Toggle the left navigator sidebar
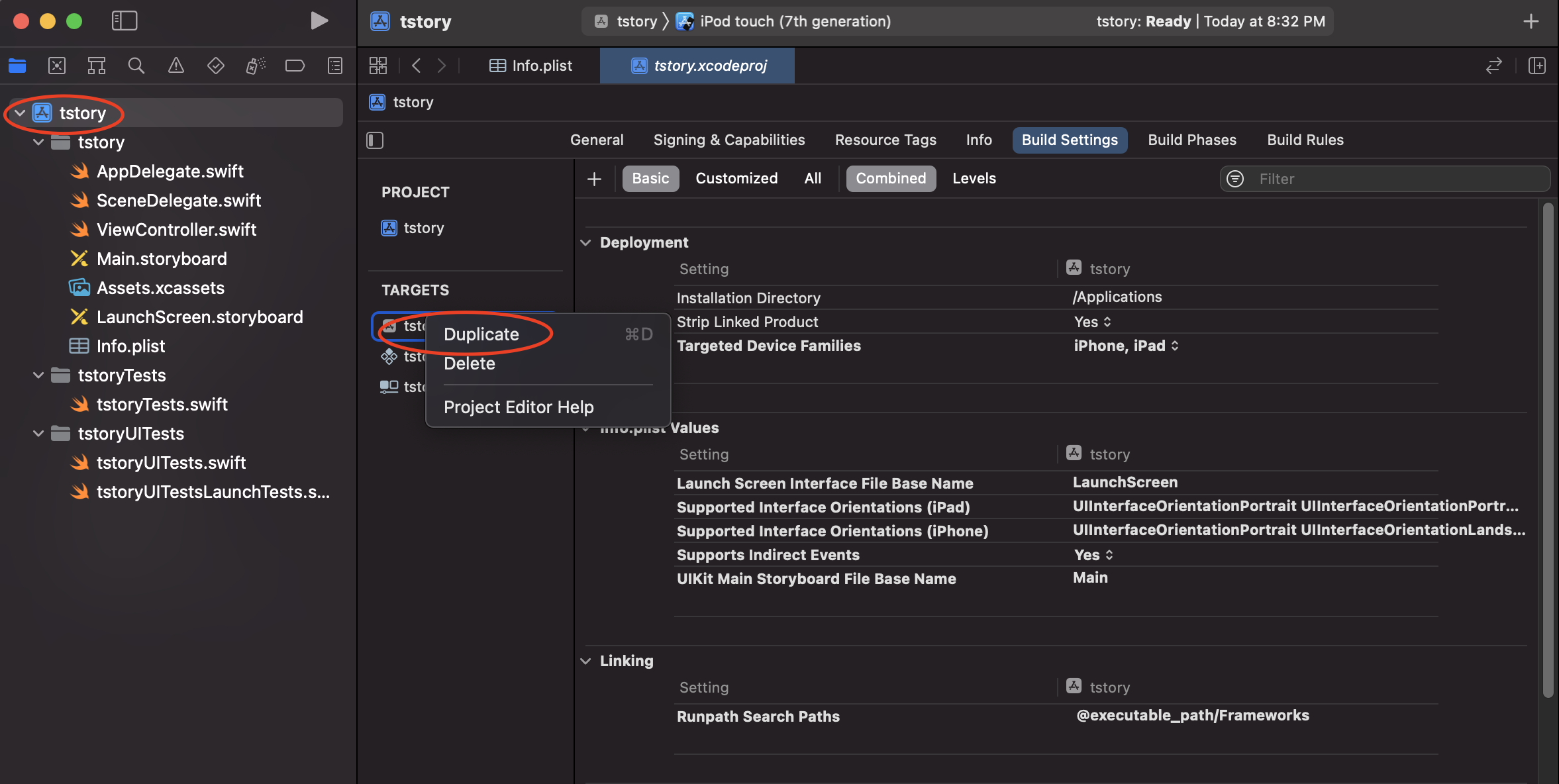The width and height of the screenshot is (1559, 784). pyautogui.click(x=125, y=21)
